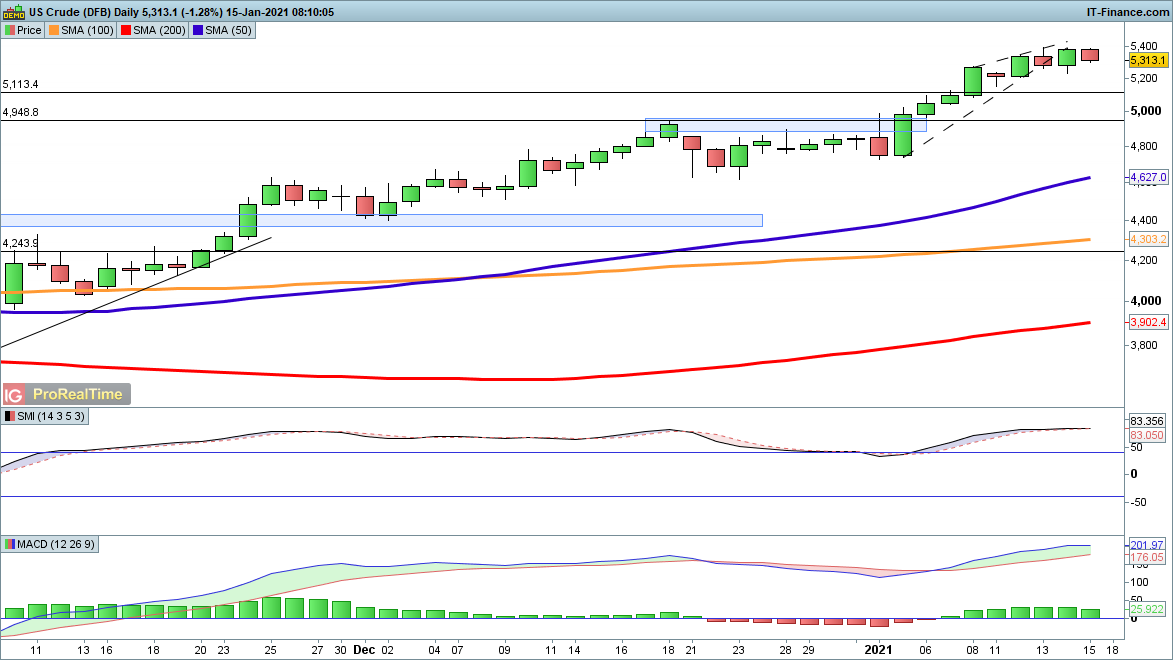The width and height of the screenshot is (1173, 660).
Task: Click the 2021 year marker on time axis
Action: coord(878,649)
